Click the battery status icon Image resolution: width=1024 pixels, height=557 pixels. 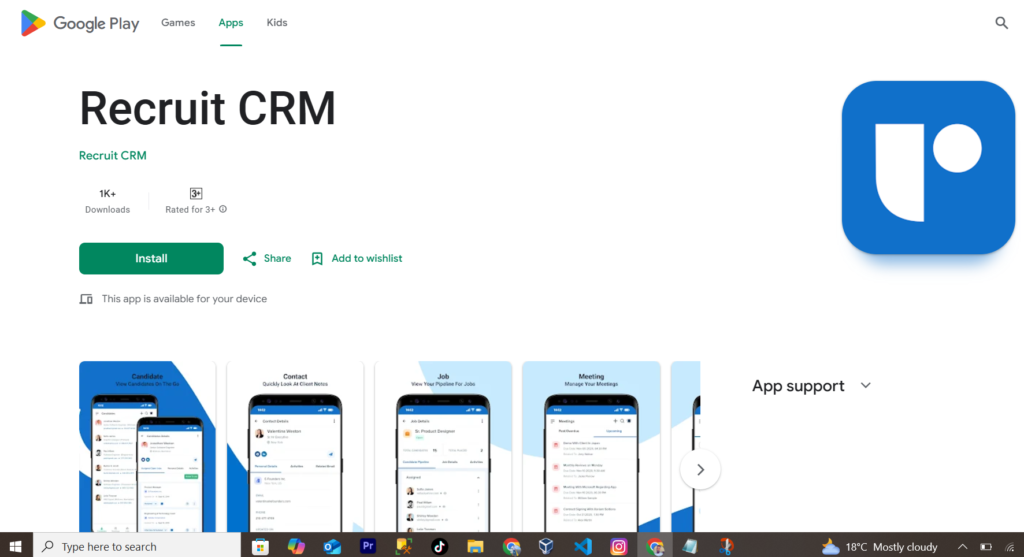point(986,547)
